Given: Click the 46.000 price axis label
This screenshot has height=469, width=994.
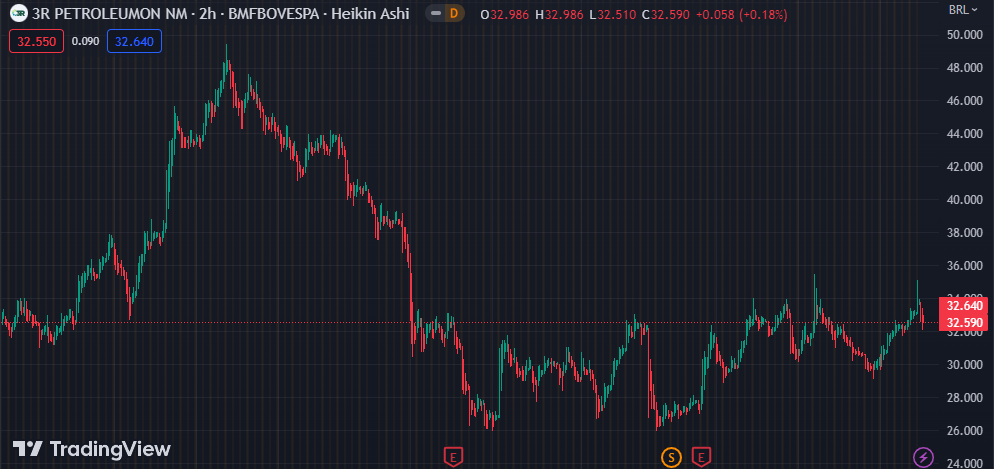Looking at the screenshot, I should (965, 101).
